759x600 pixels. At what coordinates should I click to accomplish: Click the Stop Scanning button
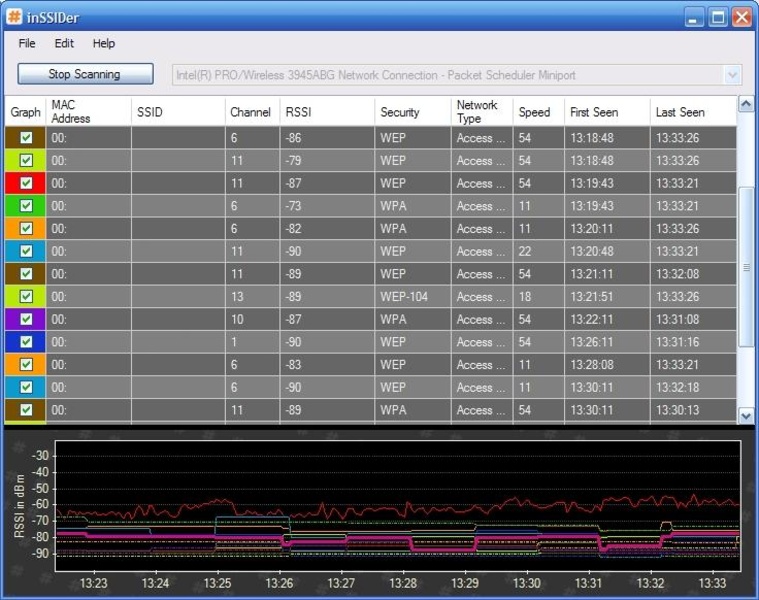[x=85, y=74]
